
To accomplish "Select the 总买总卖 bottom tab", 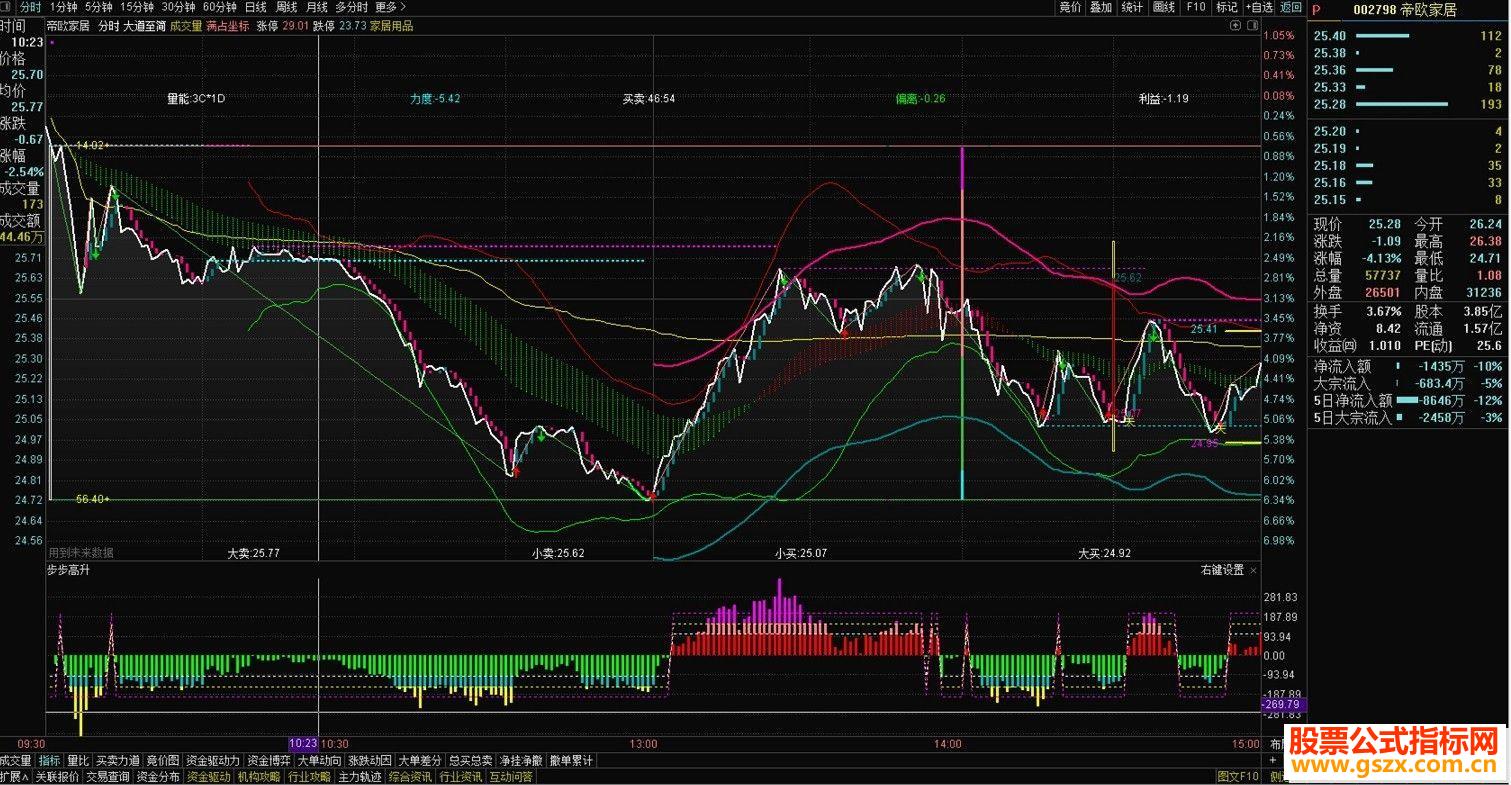I will click(471, 760).
